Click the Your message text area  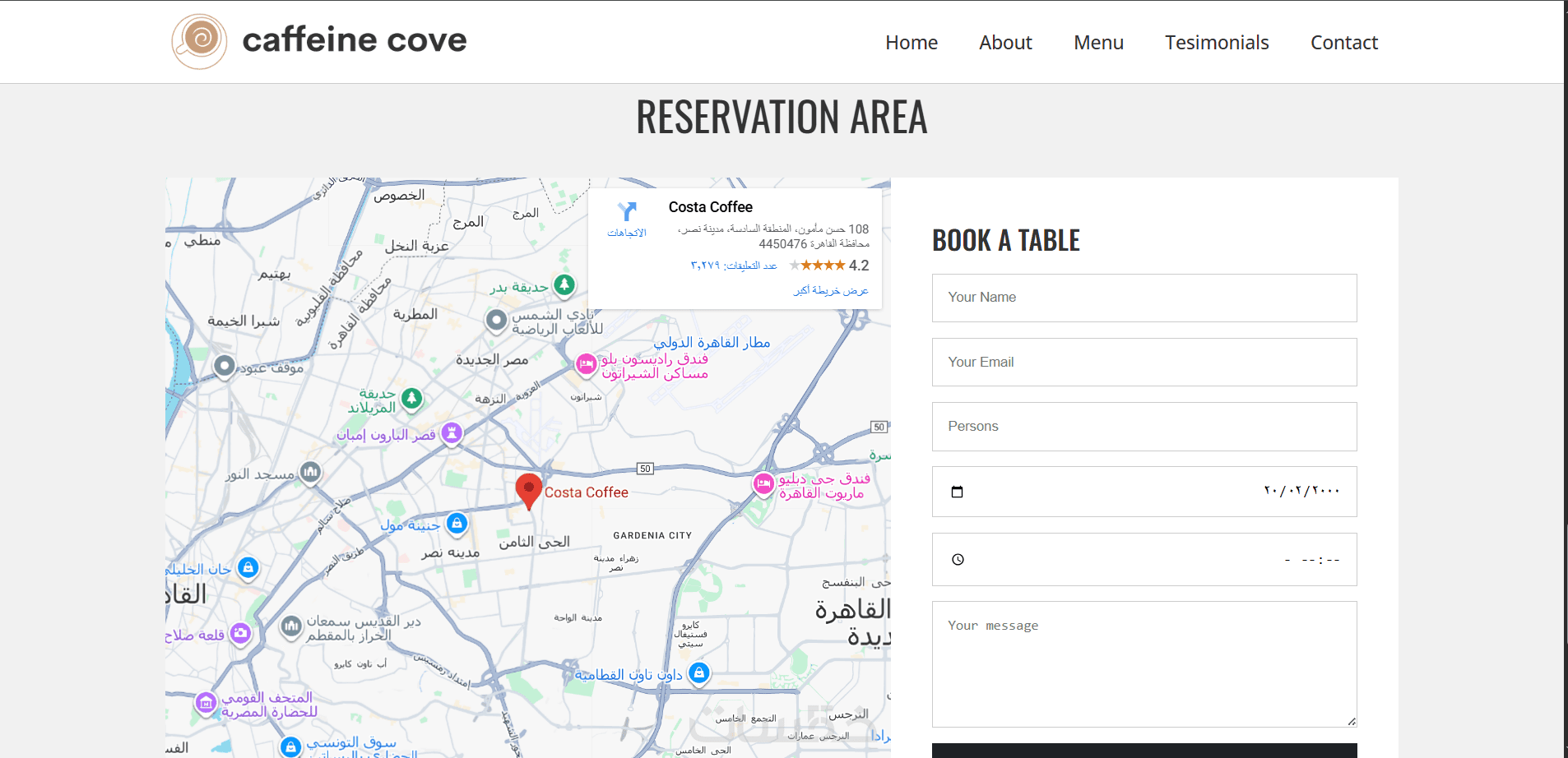pos(1144,664)
